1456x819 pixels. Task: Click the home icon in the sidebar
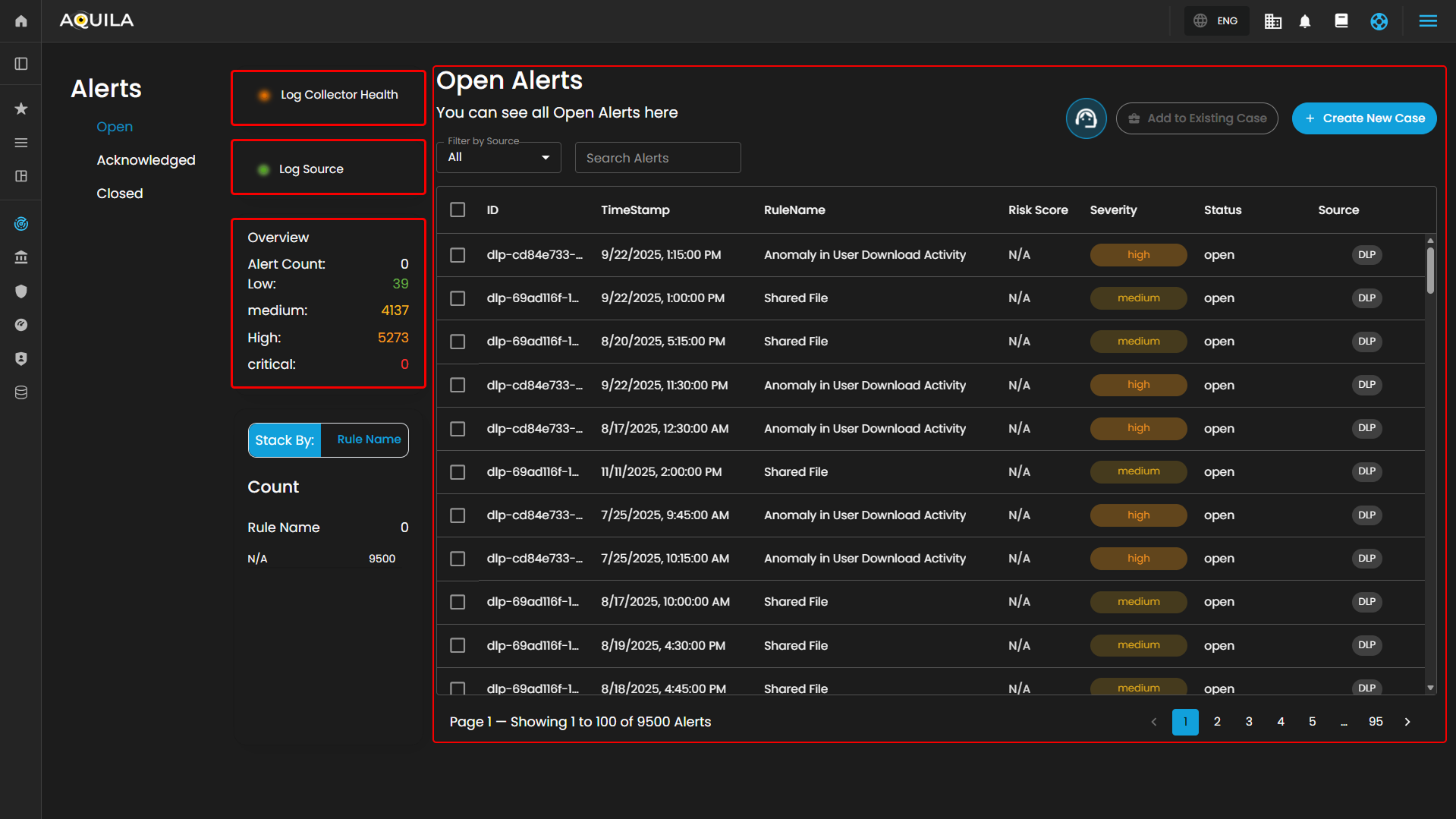click(x=21, y=21)
